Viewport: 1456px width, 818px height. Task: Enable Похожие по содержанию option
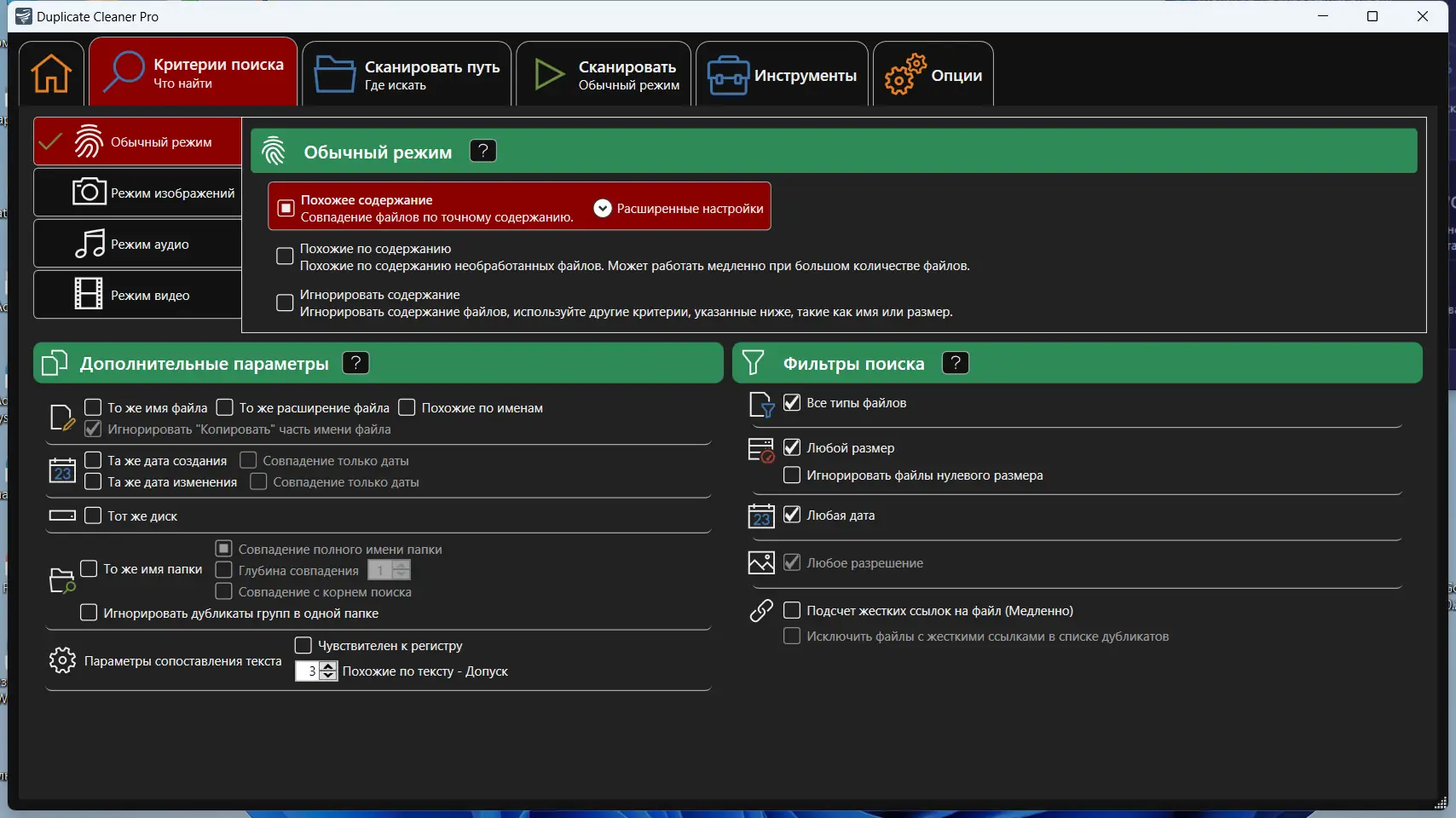pyautogui.click(x=286, y=256)
